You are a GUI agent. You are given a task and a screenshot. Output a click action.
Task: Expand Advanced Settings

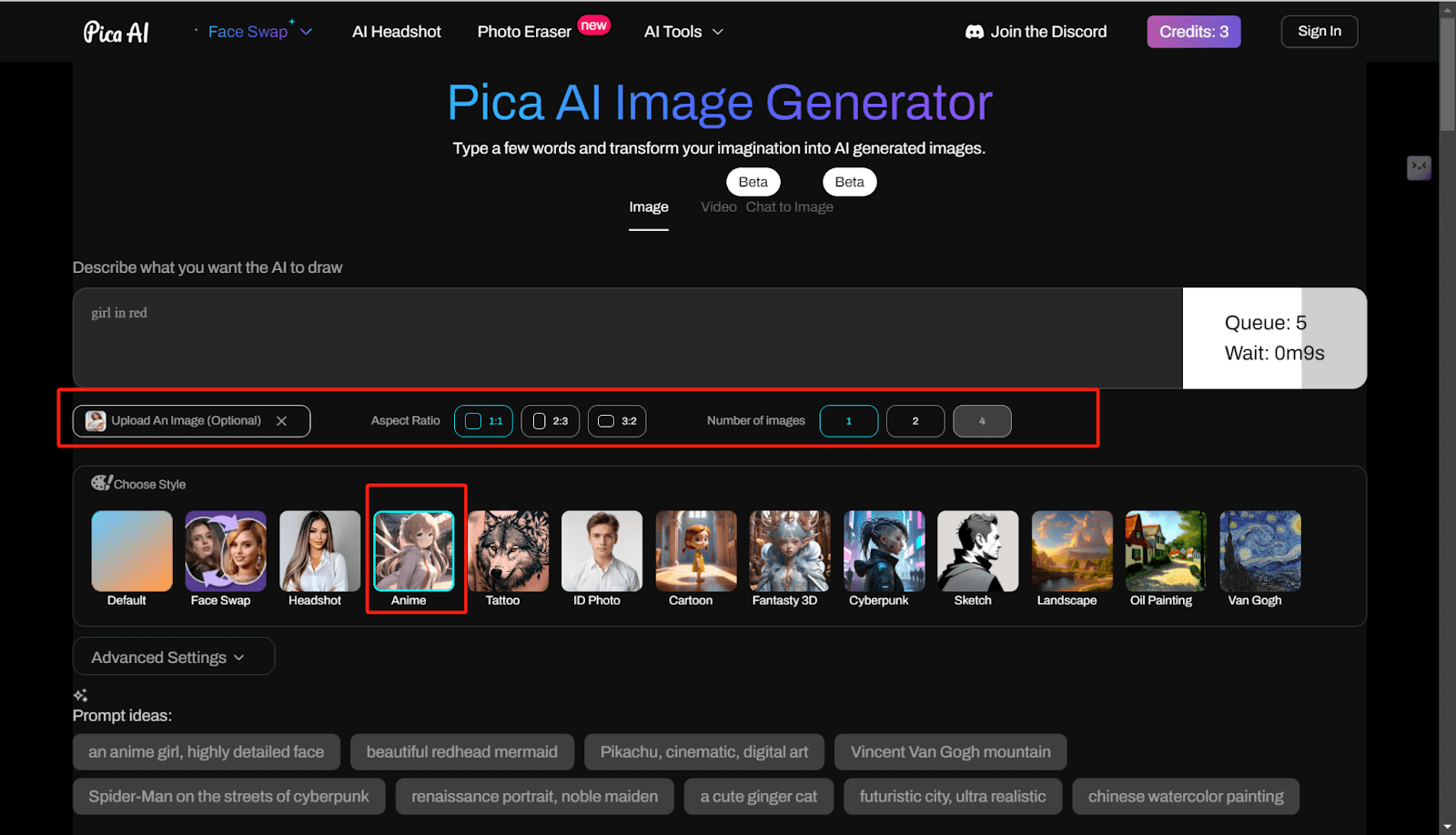tap(174, 657)
